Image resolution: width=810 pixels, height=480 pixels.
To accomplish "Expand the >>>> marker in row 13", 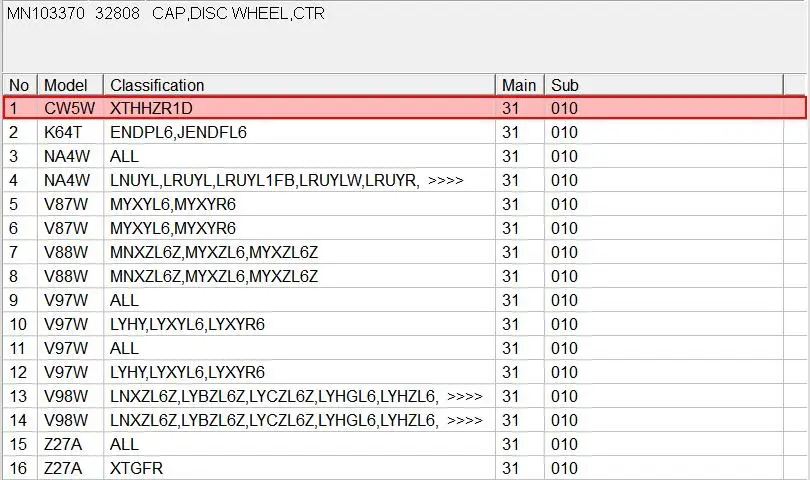I will (465, 396).
